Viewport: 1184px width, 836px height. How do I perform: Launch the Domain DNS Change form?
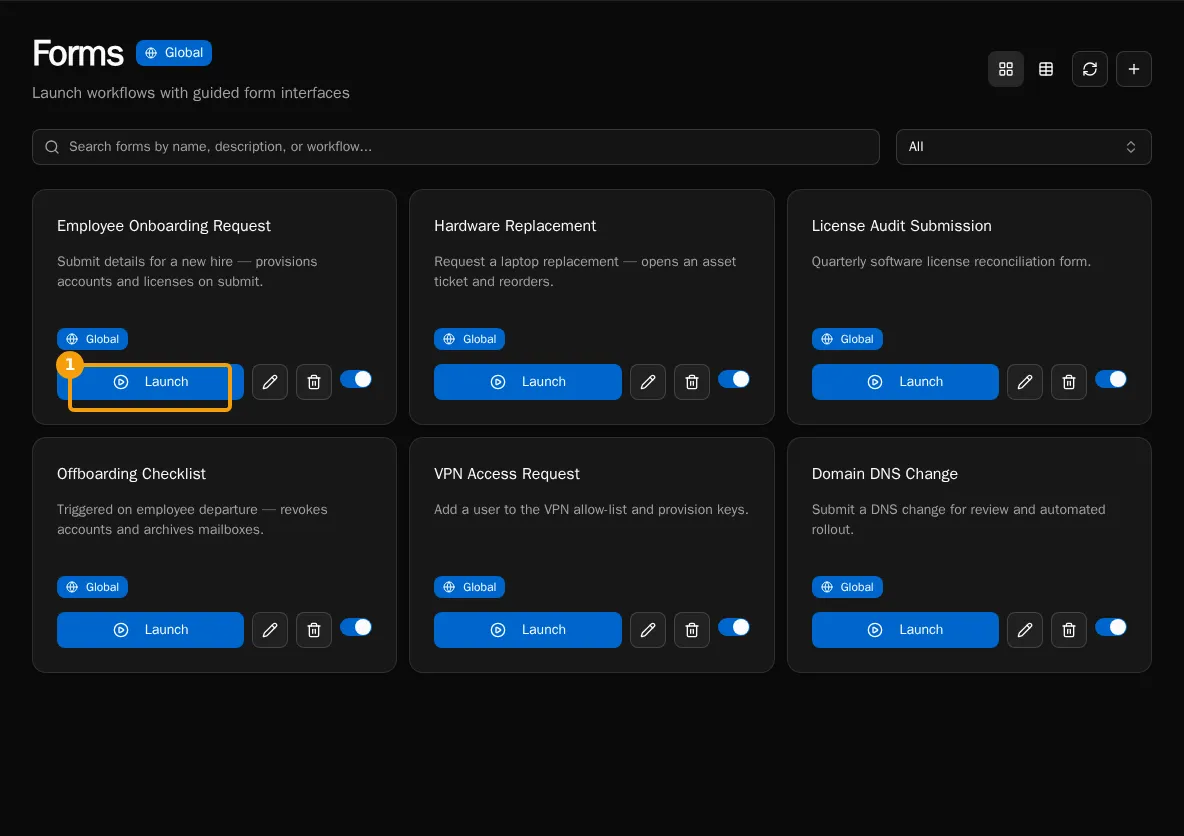905,630
